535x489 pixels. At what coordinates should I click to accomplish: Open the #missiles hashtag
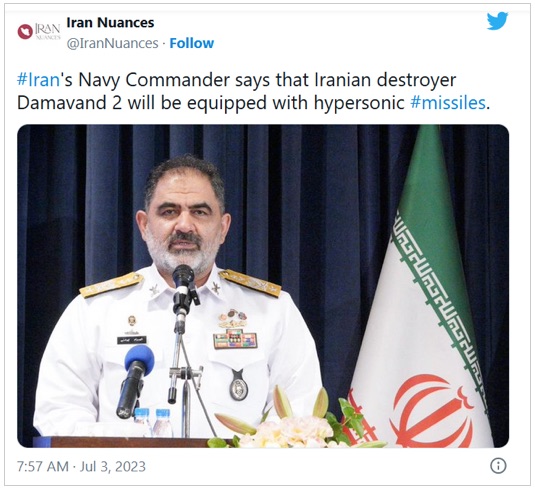click(448, 103)
